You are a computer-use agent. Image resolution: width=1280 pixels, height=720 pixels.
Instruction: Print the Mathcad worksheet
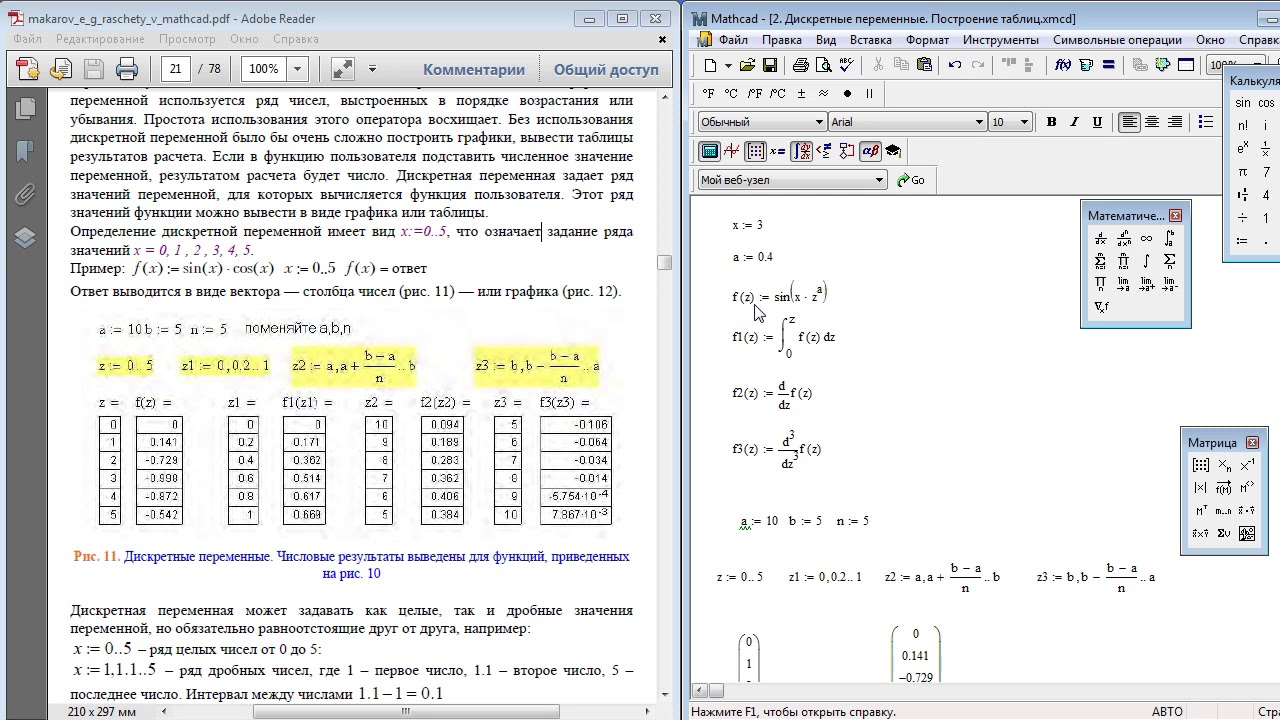[x=800, y=65]
